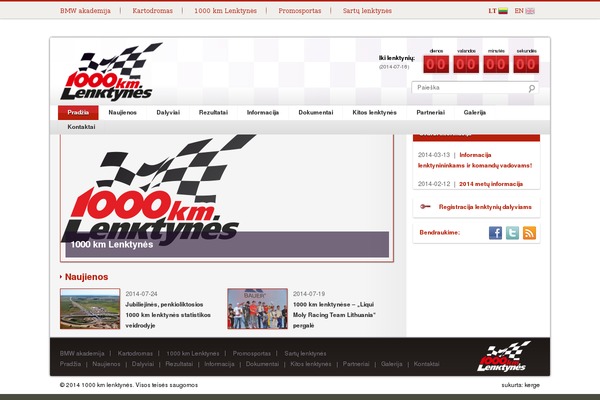Open 1000 km Lenktynės top bar link
The image size is (600, 400).
(x=225, y=11)
